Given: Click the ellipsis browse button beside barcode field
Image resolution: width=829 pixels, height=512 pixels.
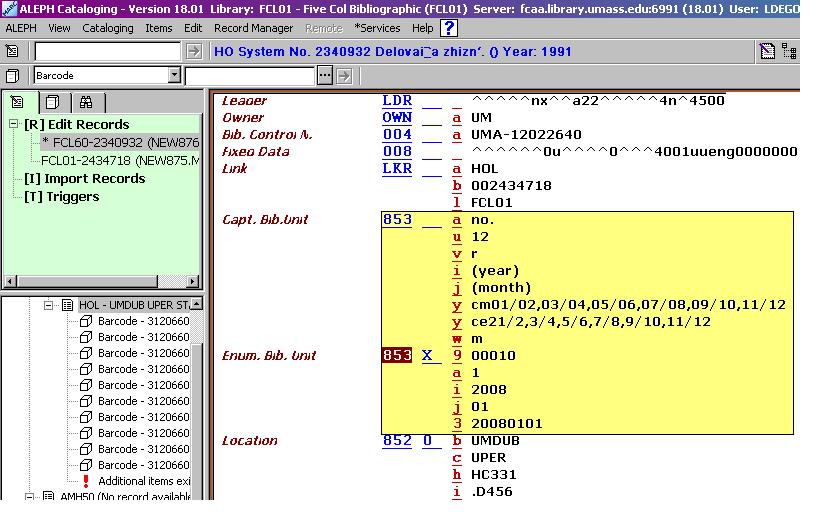Looking at the screenshot, I should tap(324, 75).
